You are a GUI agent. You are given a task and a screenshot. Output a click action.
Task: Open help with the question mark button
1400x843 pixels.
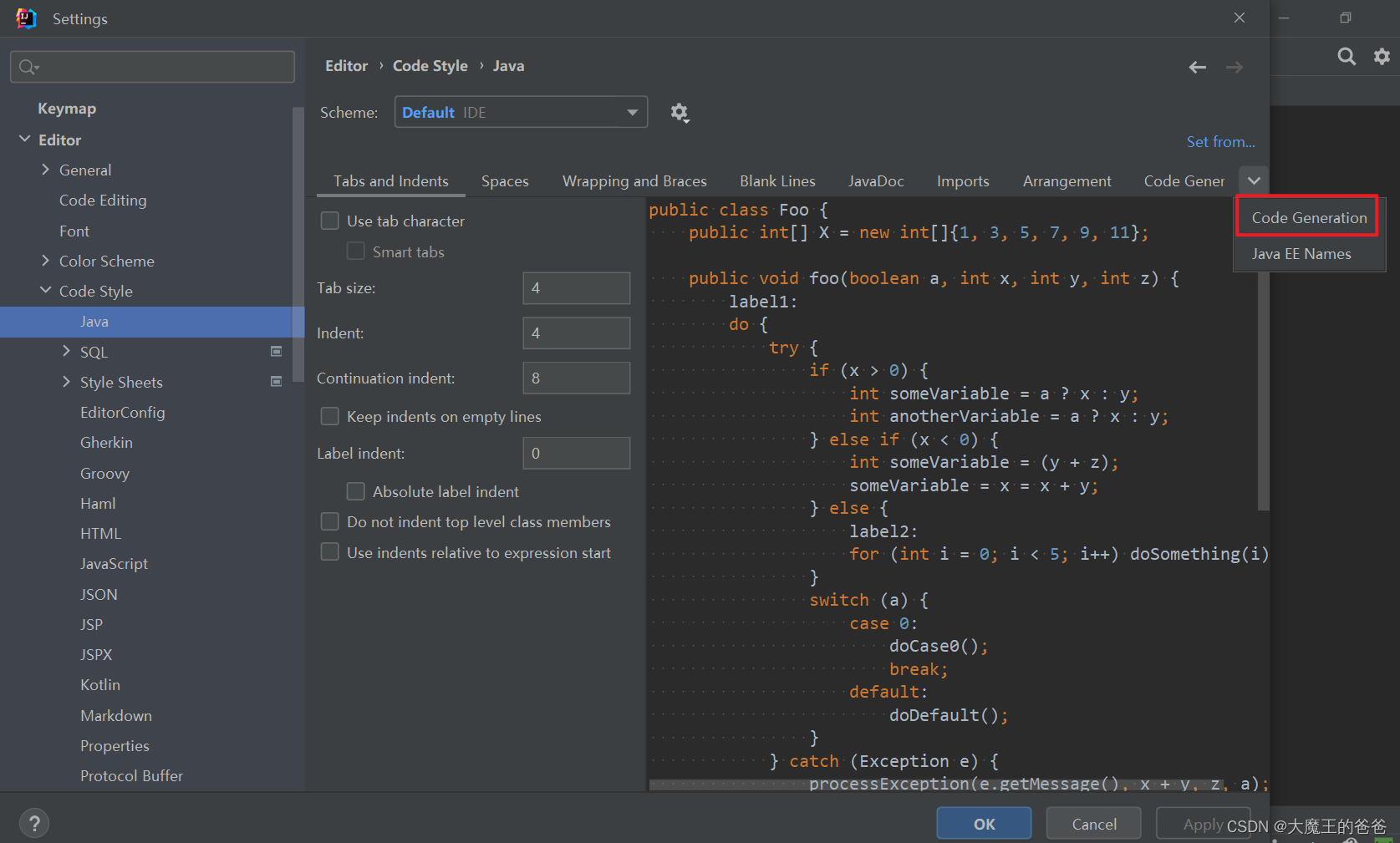tap(34, 824)
